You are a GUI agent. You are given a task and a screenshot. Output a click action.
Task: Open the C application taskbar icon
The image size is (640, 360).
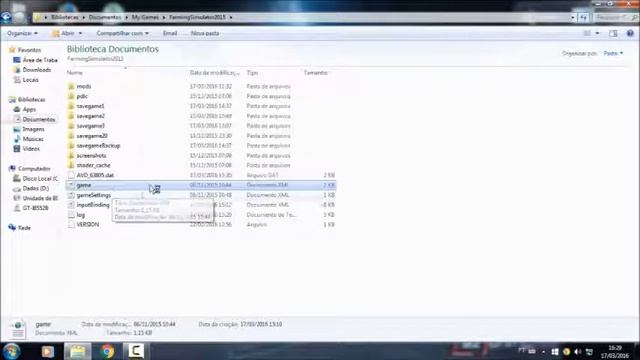[135, 351]
